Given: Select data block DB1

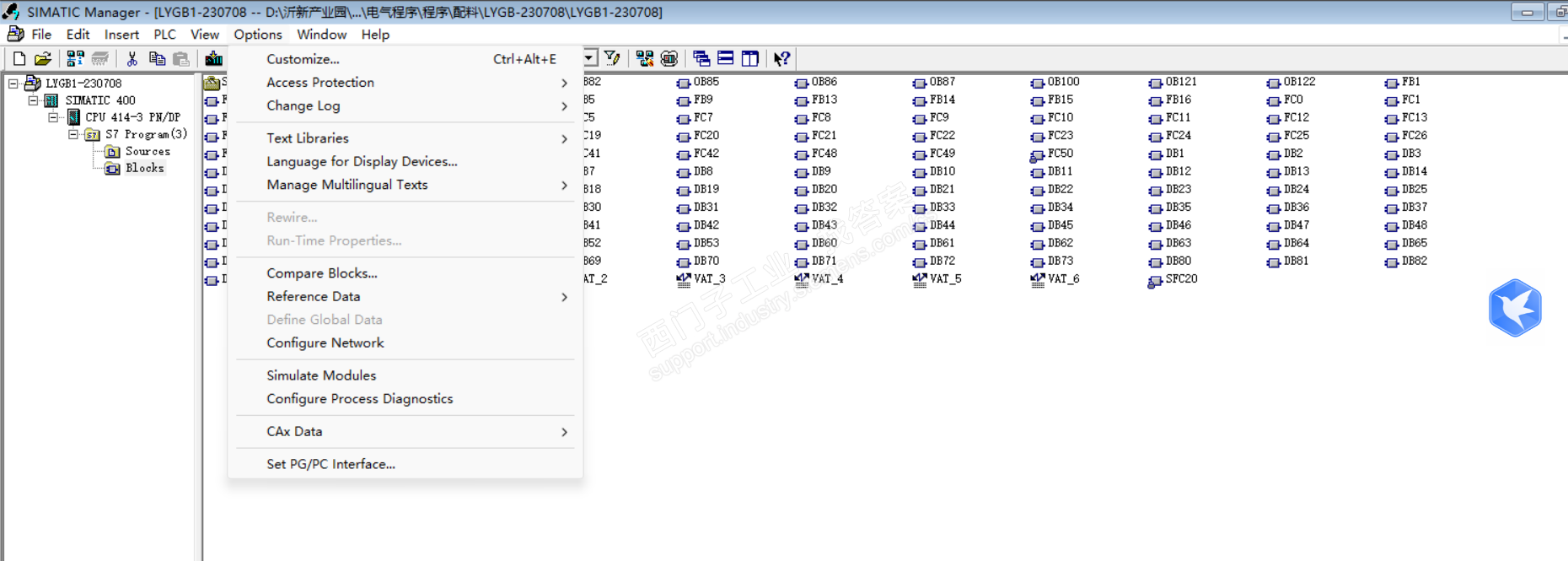Looking at the screenshot, I should pyautogui.click(x=1167, y=154).
